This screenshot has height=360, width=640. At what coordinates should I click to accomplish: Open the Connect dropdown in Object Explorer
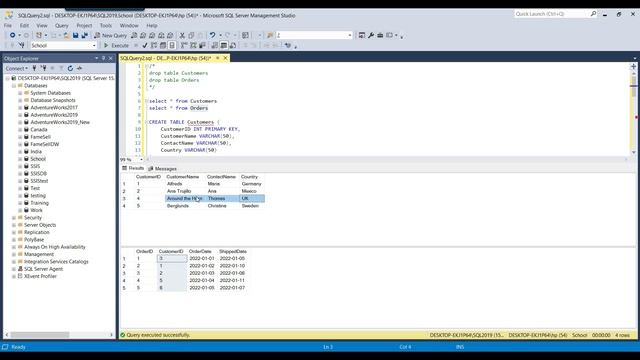(x=16, y=68)
